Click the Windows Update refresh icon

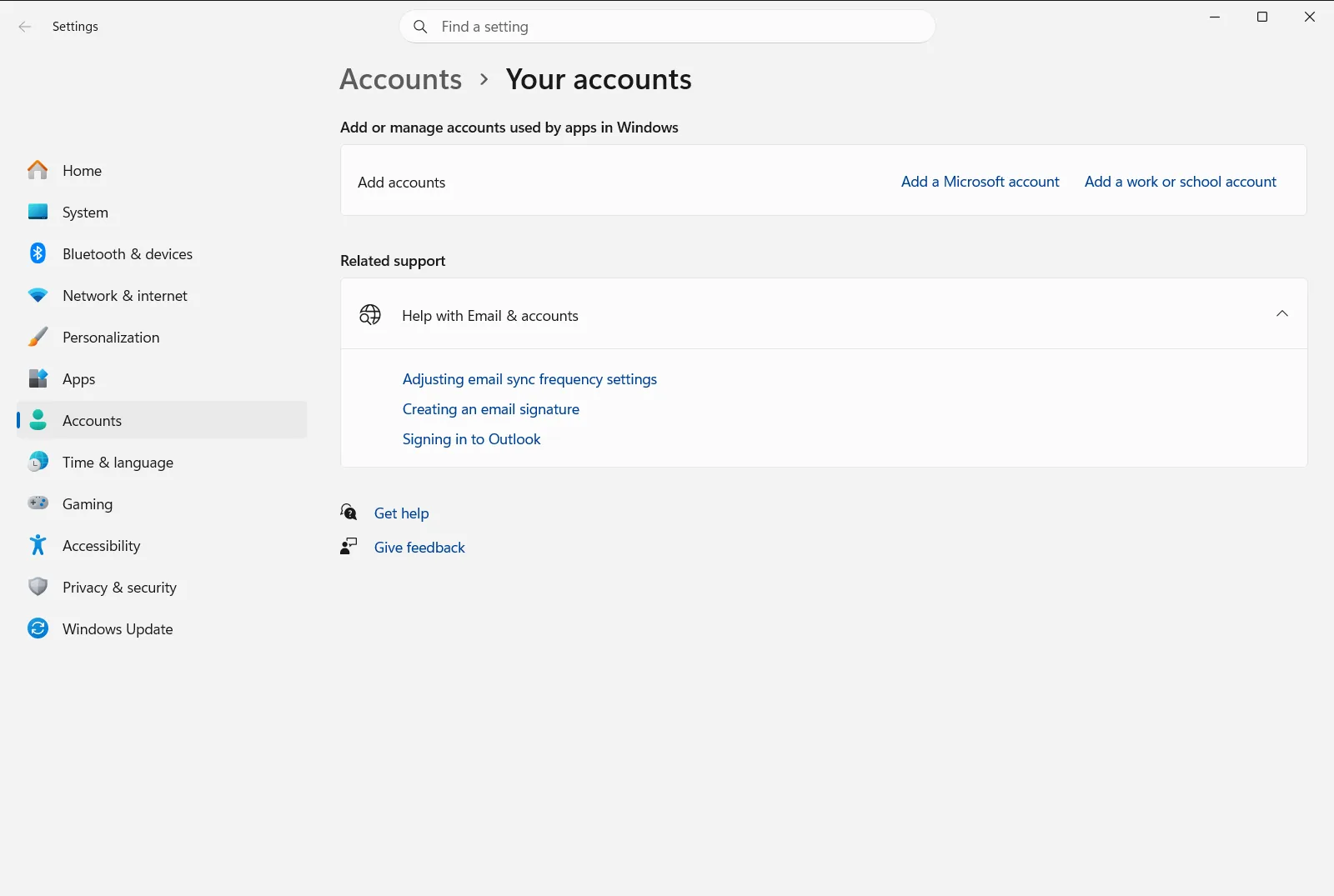[38, 628]
